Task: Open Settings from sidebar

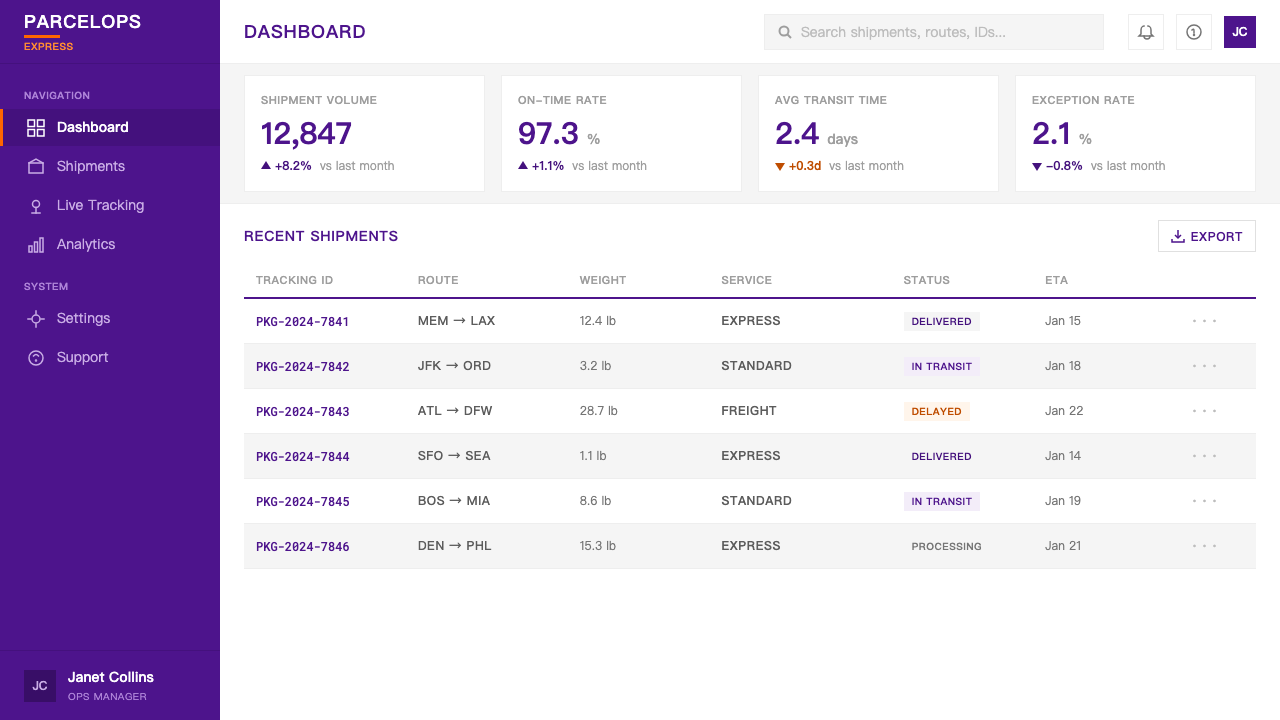Action: (110, 319)
